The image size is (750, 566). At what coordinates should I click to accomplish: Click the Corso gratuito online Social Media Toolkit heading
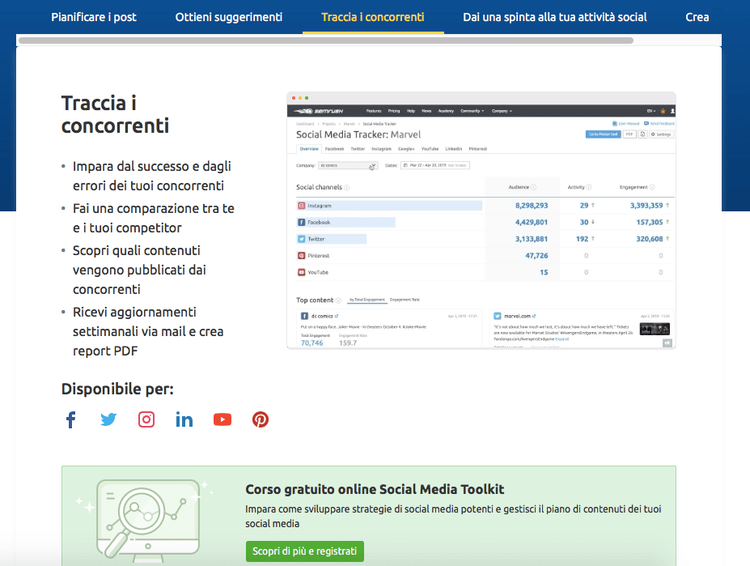pyautogui.click(x=375, y=489)
